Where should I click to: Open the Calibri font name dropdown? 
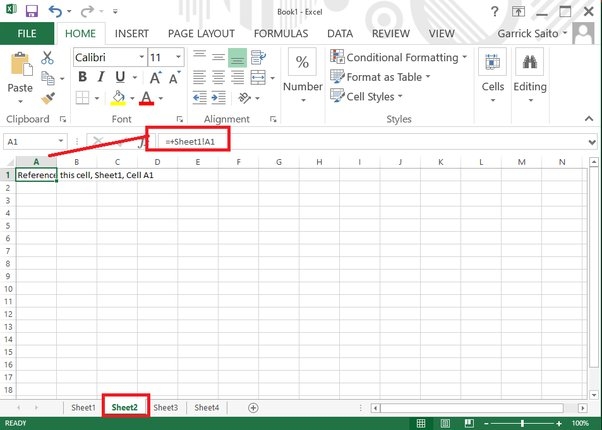click(x=107, y=58)
